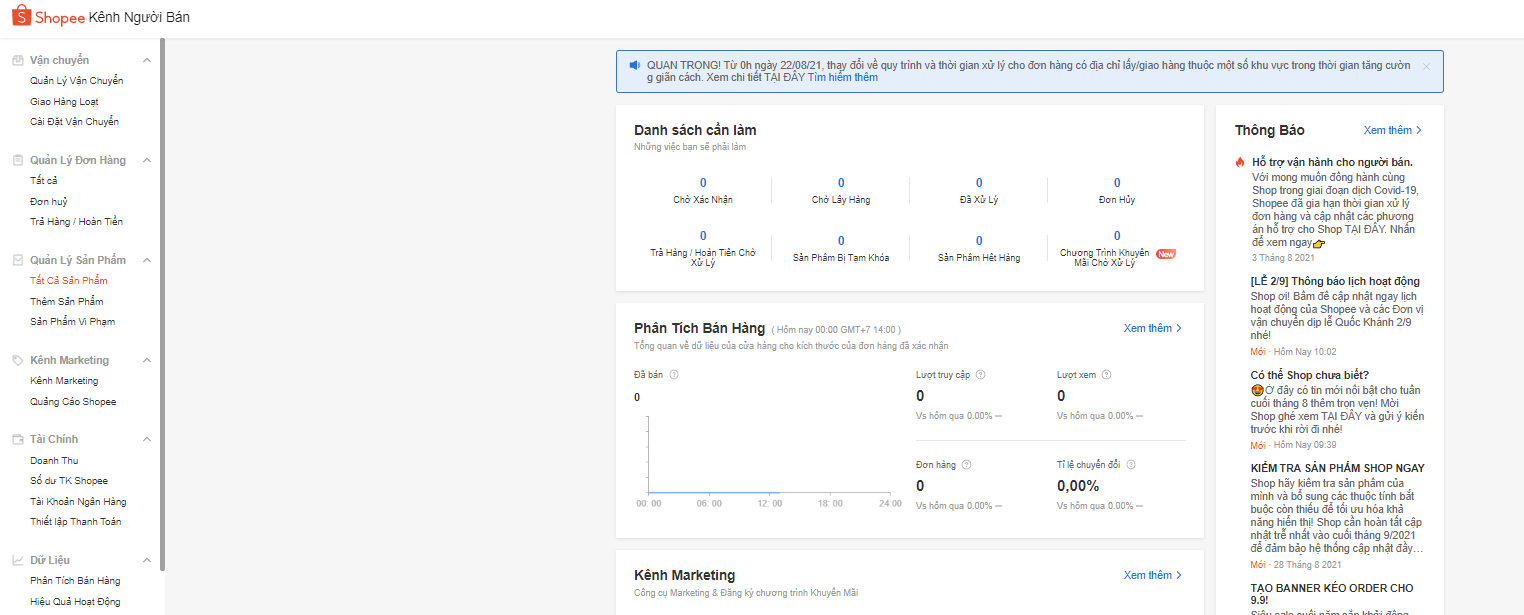Screen dimensions: 1524x615
Task: Open Chờ Xác Nhận order count
Action: click(x=703, y=183)
